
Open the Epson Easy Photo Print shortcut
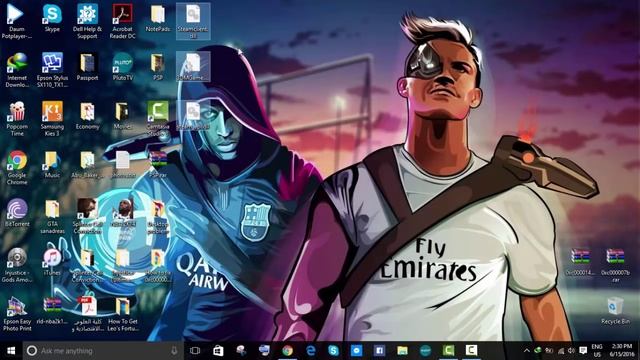click(17, 313)
